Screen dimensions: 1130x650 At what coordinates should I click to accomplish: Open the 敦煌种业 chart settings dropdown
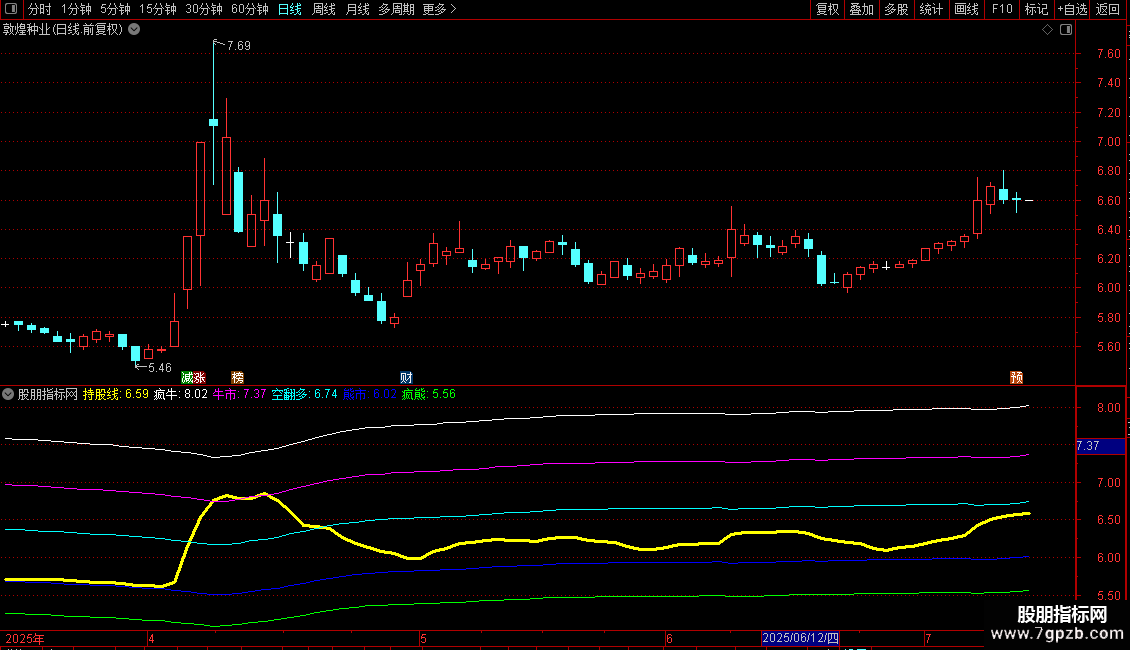point(134,30)
